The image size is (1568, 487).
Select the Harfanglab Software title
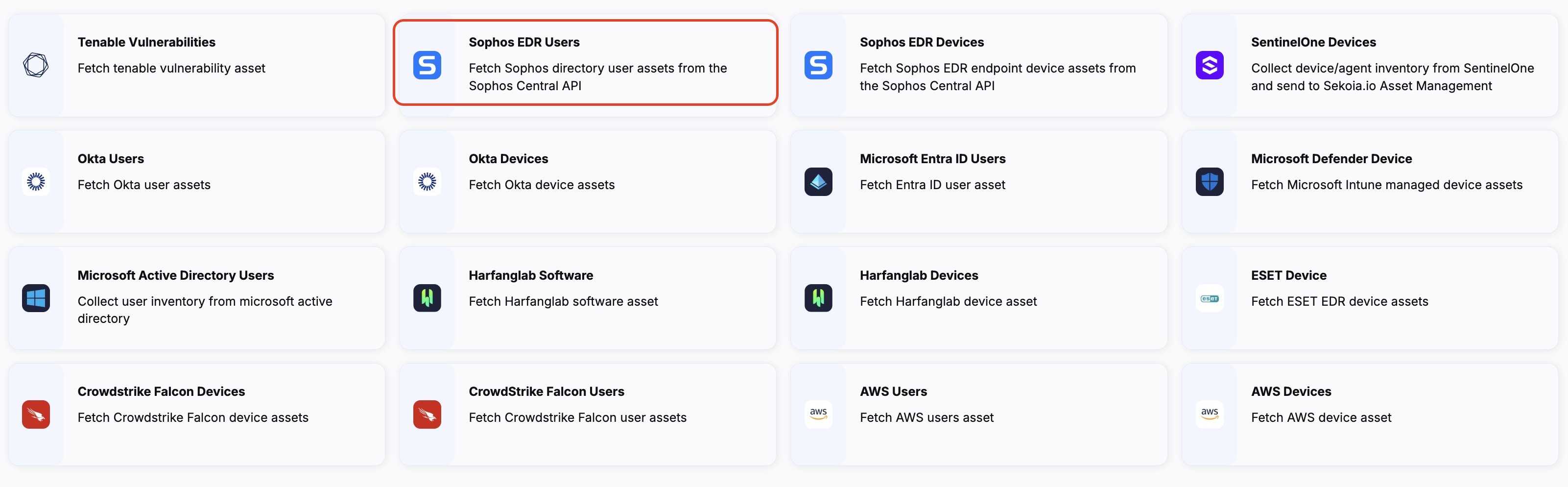[531, 275]
